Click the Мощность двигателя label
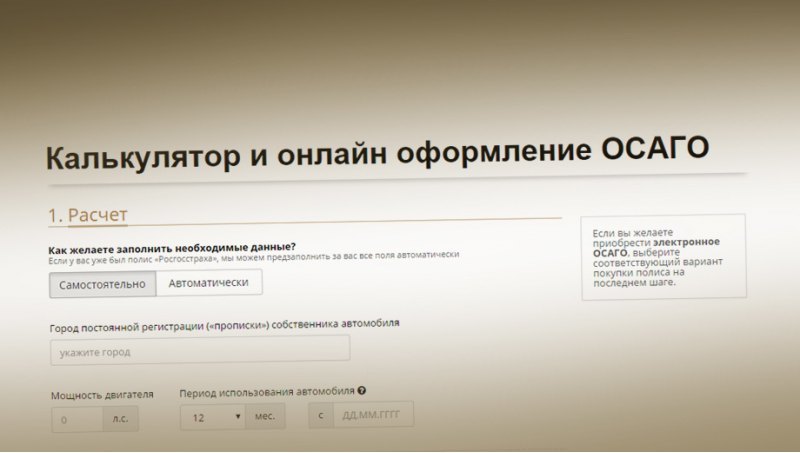800x453 pixels. pyautogui.click(x=102, y=395)
